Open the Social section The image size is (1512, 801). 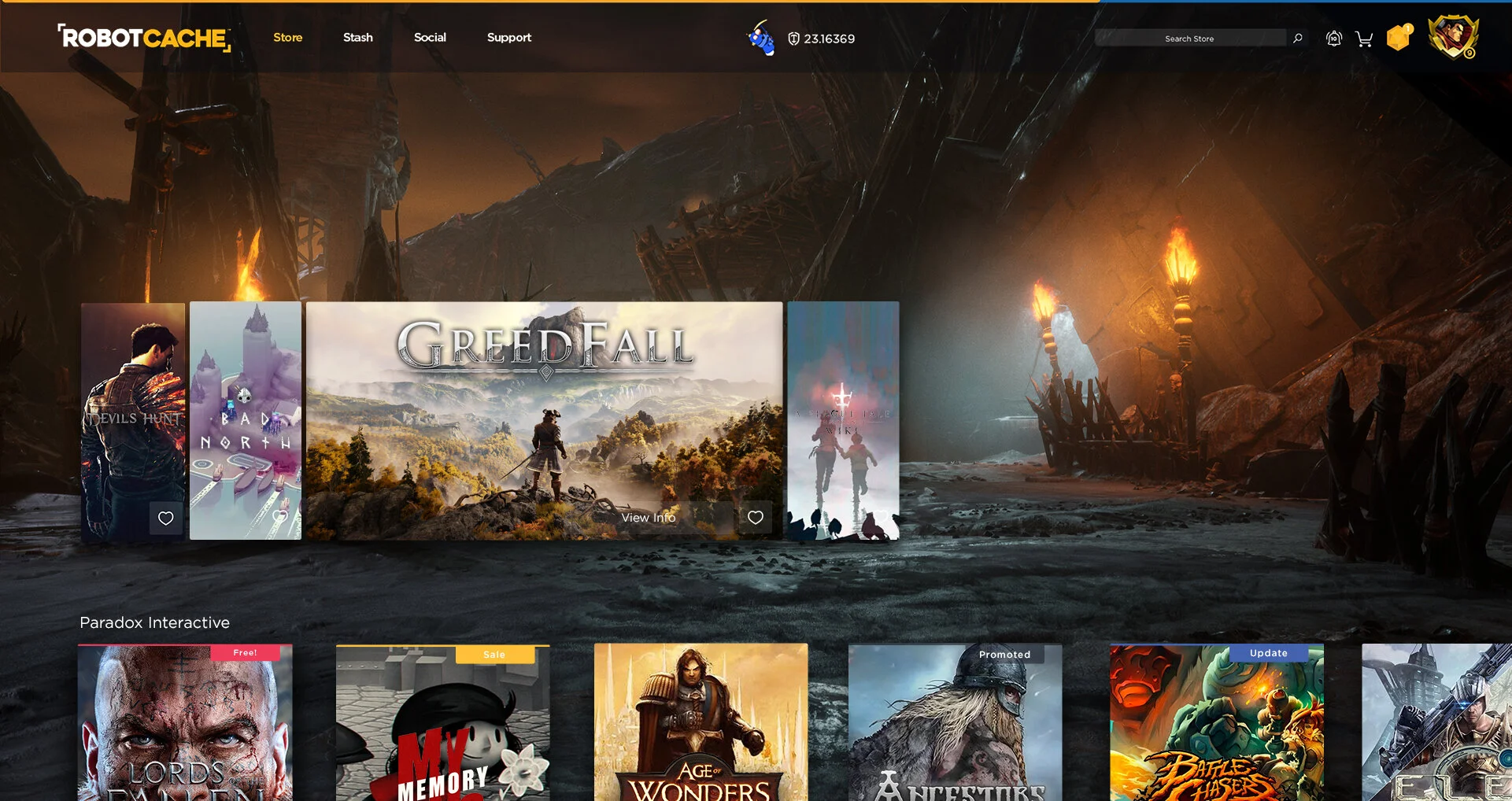[x=430, y=37]
